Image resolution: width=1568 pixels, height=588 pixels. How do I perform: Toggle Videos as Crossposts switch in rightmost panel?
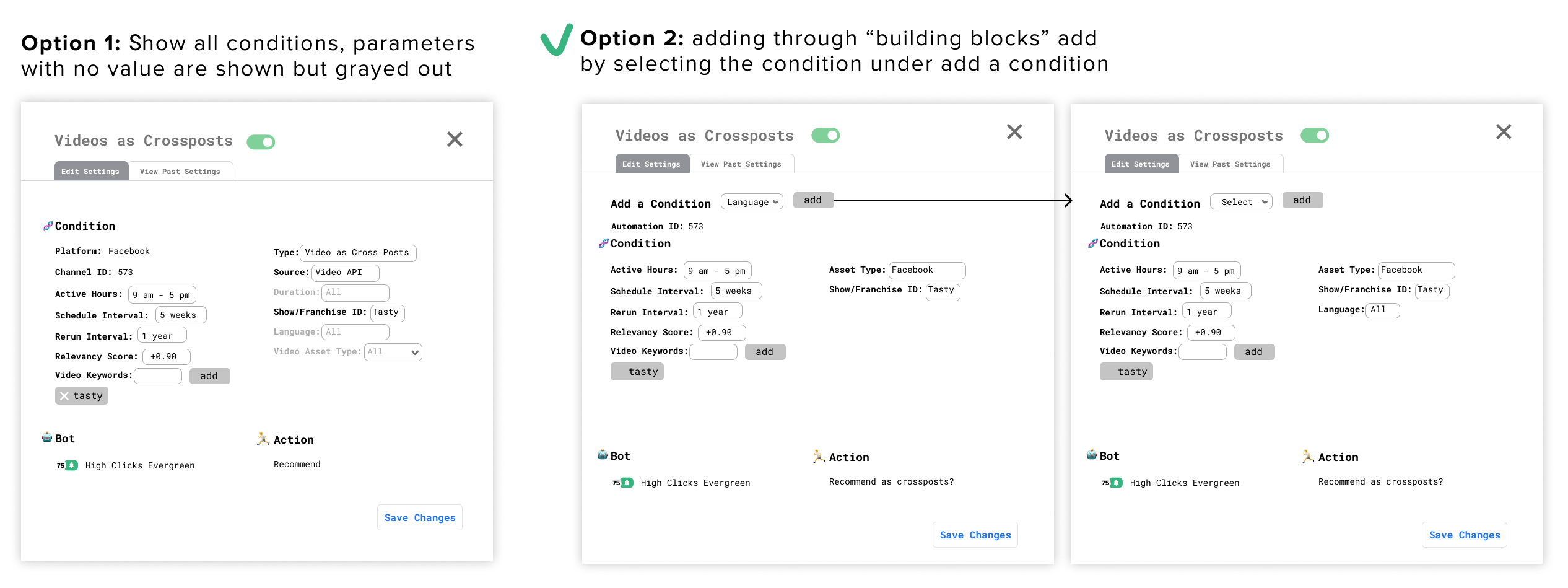(x=1315, y=135)
